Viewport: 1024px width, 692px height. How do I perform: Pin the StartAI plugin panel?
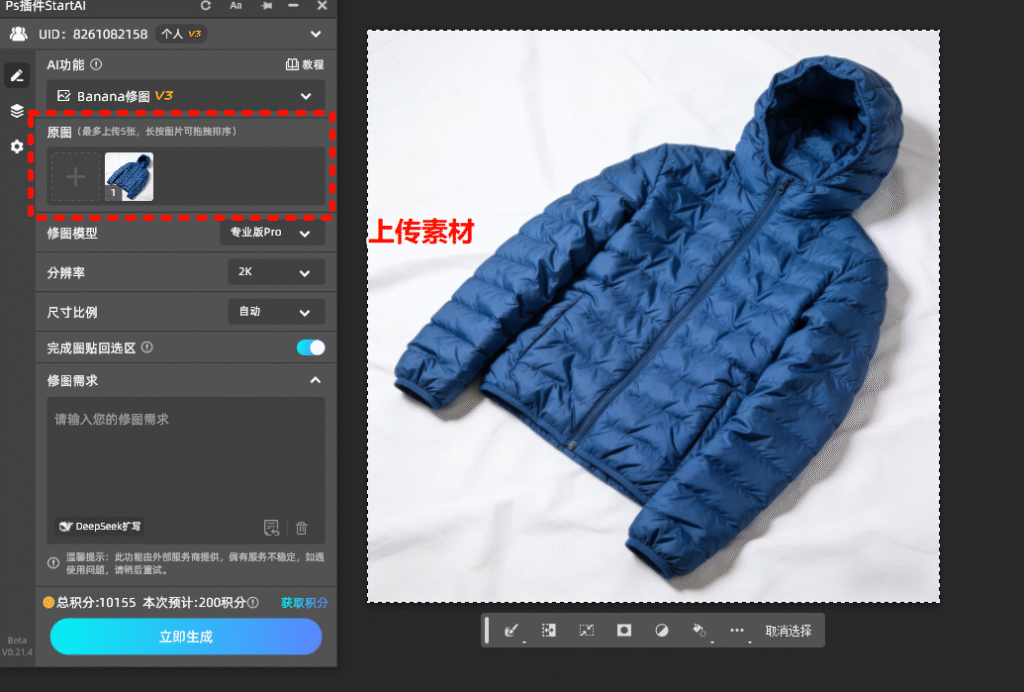(x=266, y=6)
